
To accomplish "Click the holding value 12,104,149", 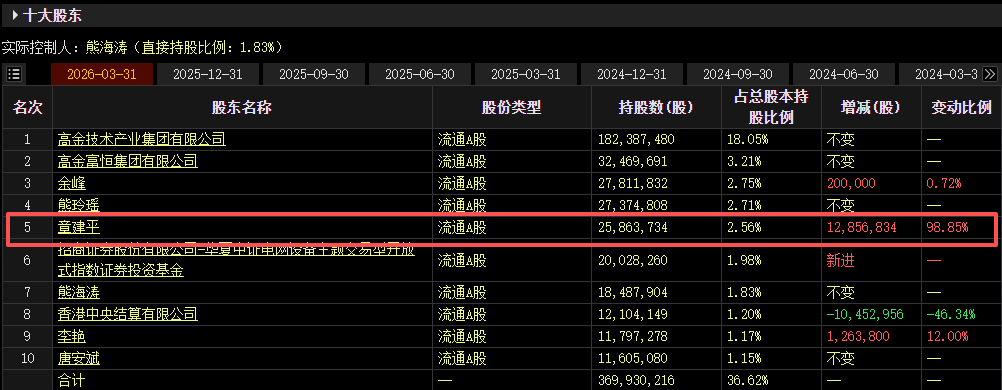I will [x=633, y=315].
